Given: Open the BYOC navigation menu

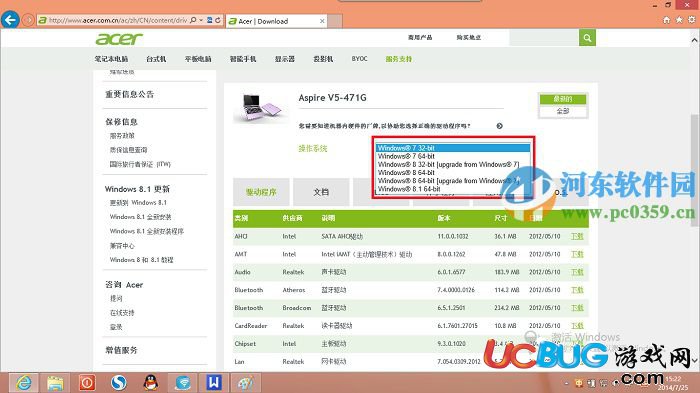Looking at the screenshot, I should (359, 59).
